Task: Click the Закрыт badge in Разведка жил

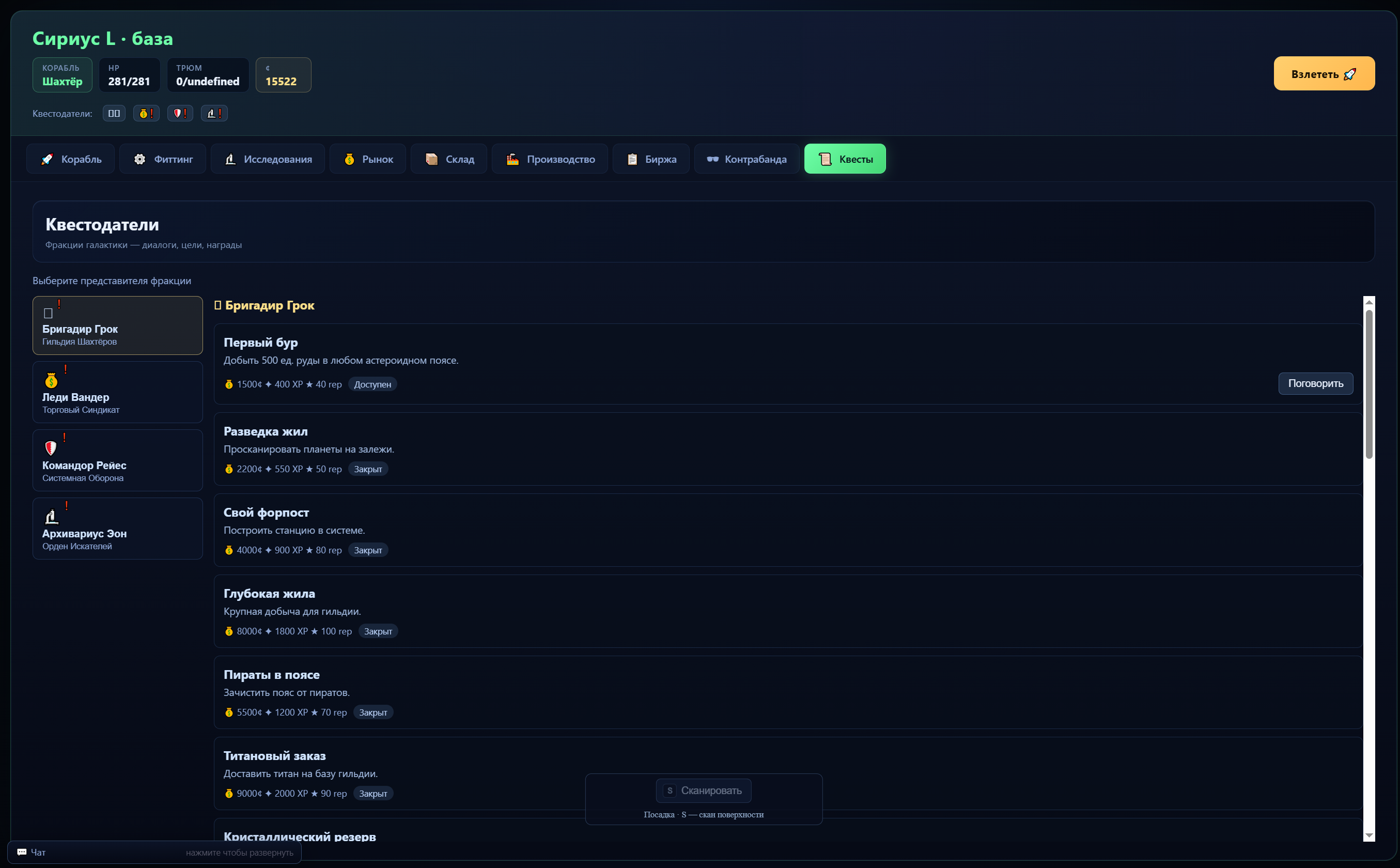Action: click(368, 470)
